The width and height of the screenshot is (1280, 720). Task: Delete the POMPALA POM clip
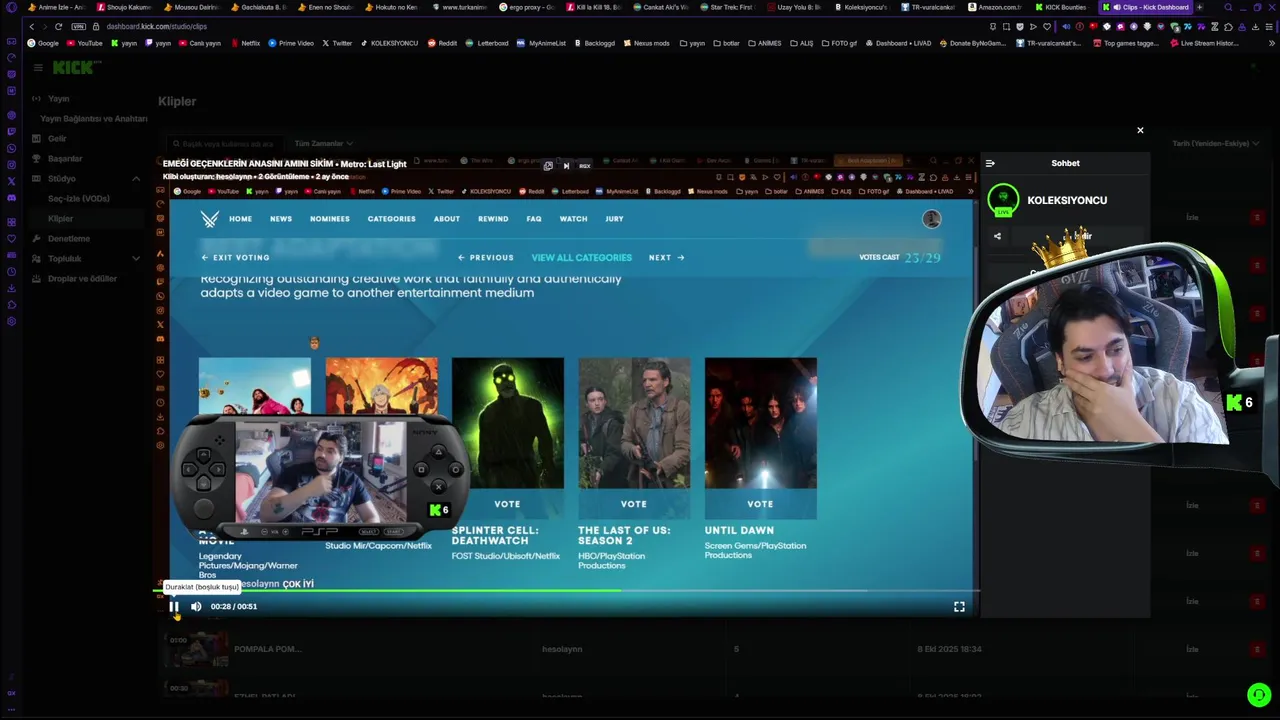tap(1258, 649)
